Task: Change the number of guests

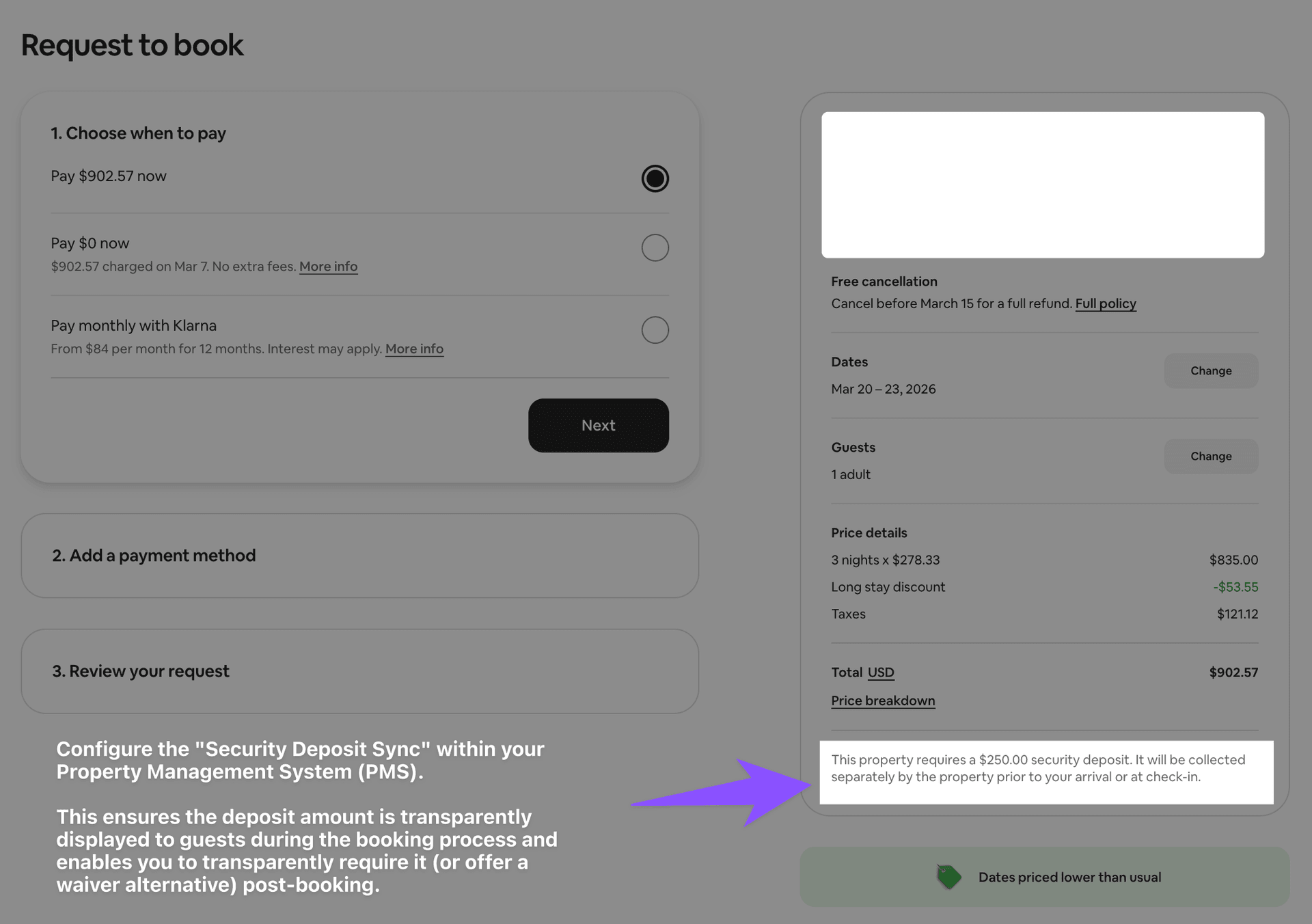Action: (1210, 456)
